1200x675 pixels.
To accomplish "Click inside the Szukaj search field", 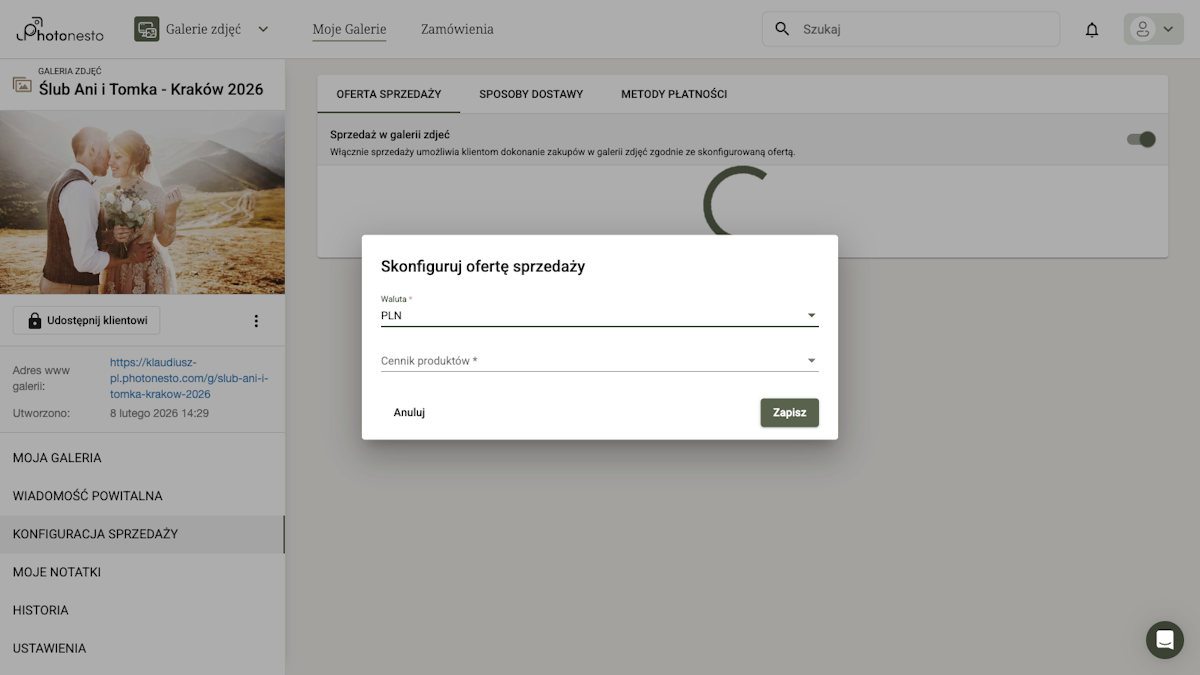I will click(x=900, y=28).
